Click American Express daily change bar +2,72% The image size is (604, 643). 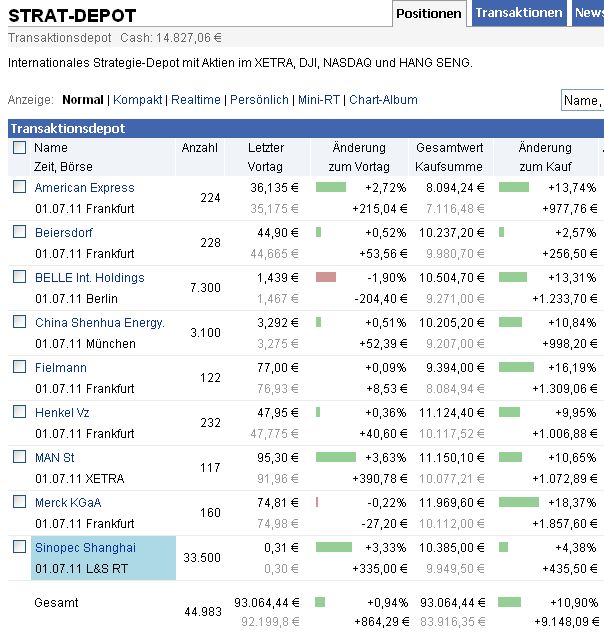pyautogui.click(x=331, y=187)
